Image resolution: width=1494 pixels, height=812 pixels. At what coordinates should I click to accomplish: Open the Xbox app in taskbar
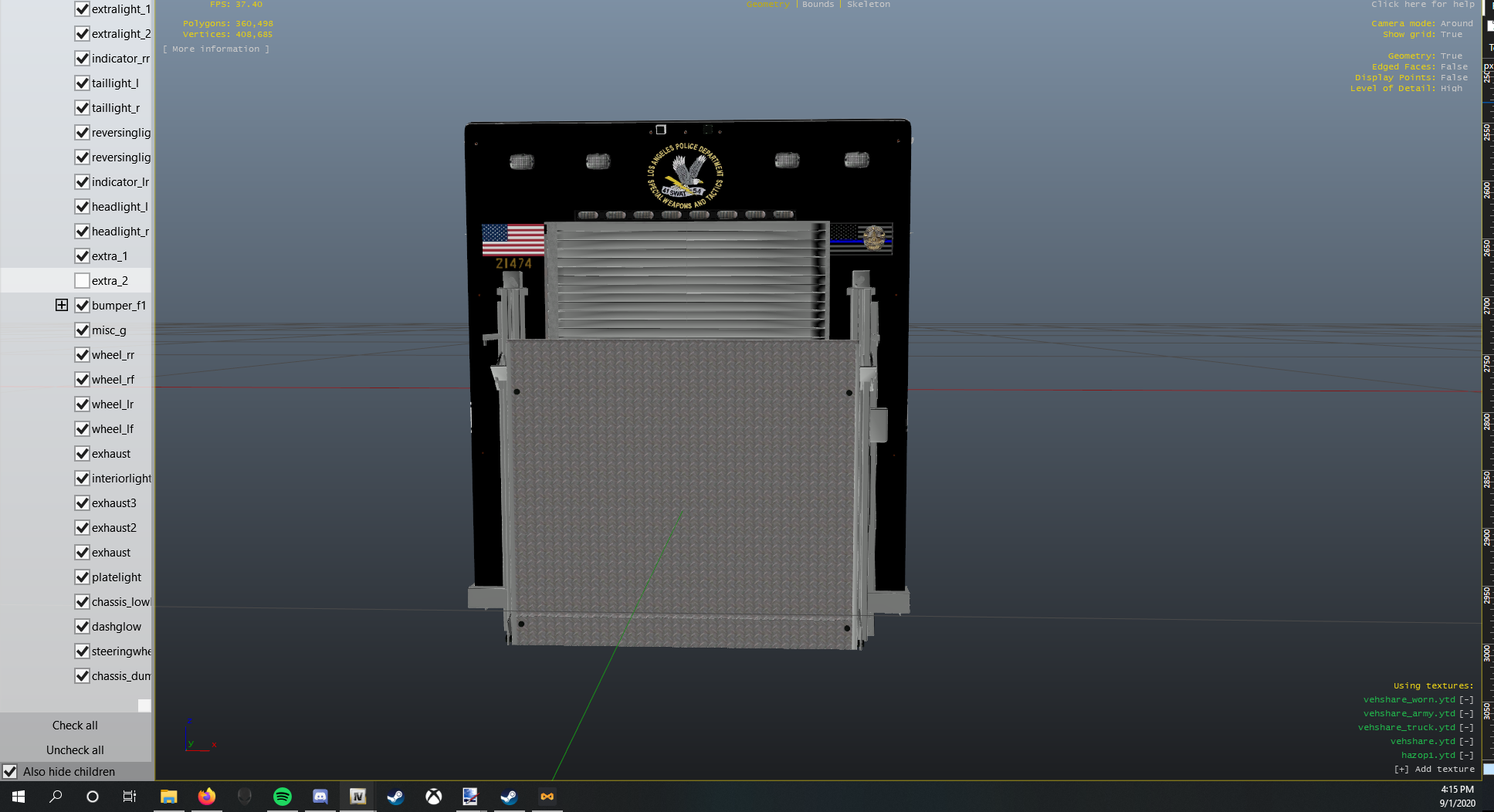pyautogui.click(x=433, y=797)
